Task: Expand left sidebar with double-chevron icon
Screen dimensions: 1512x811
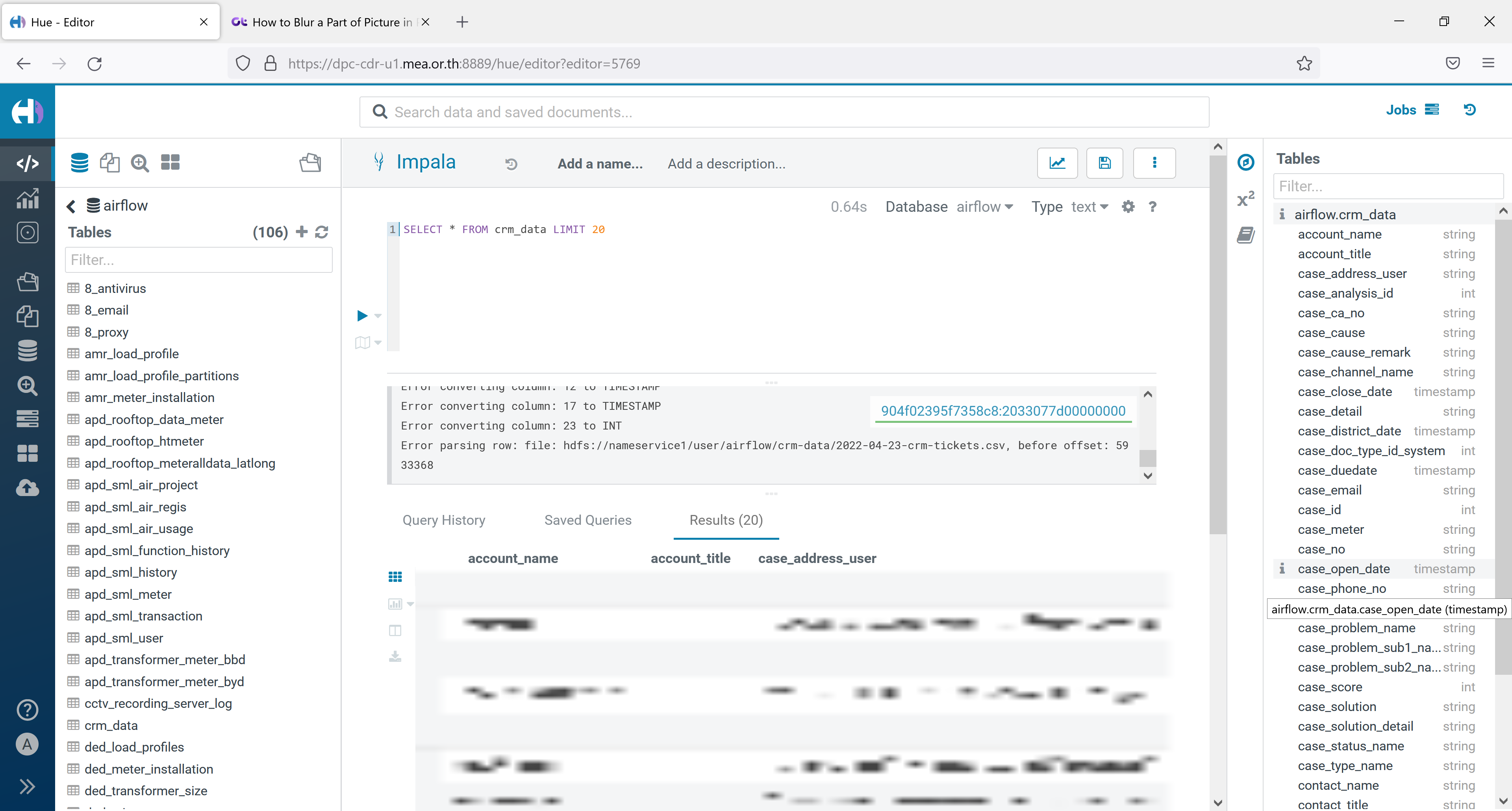Action: tap(27, 786)
